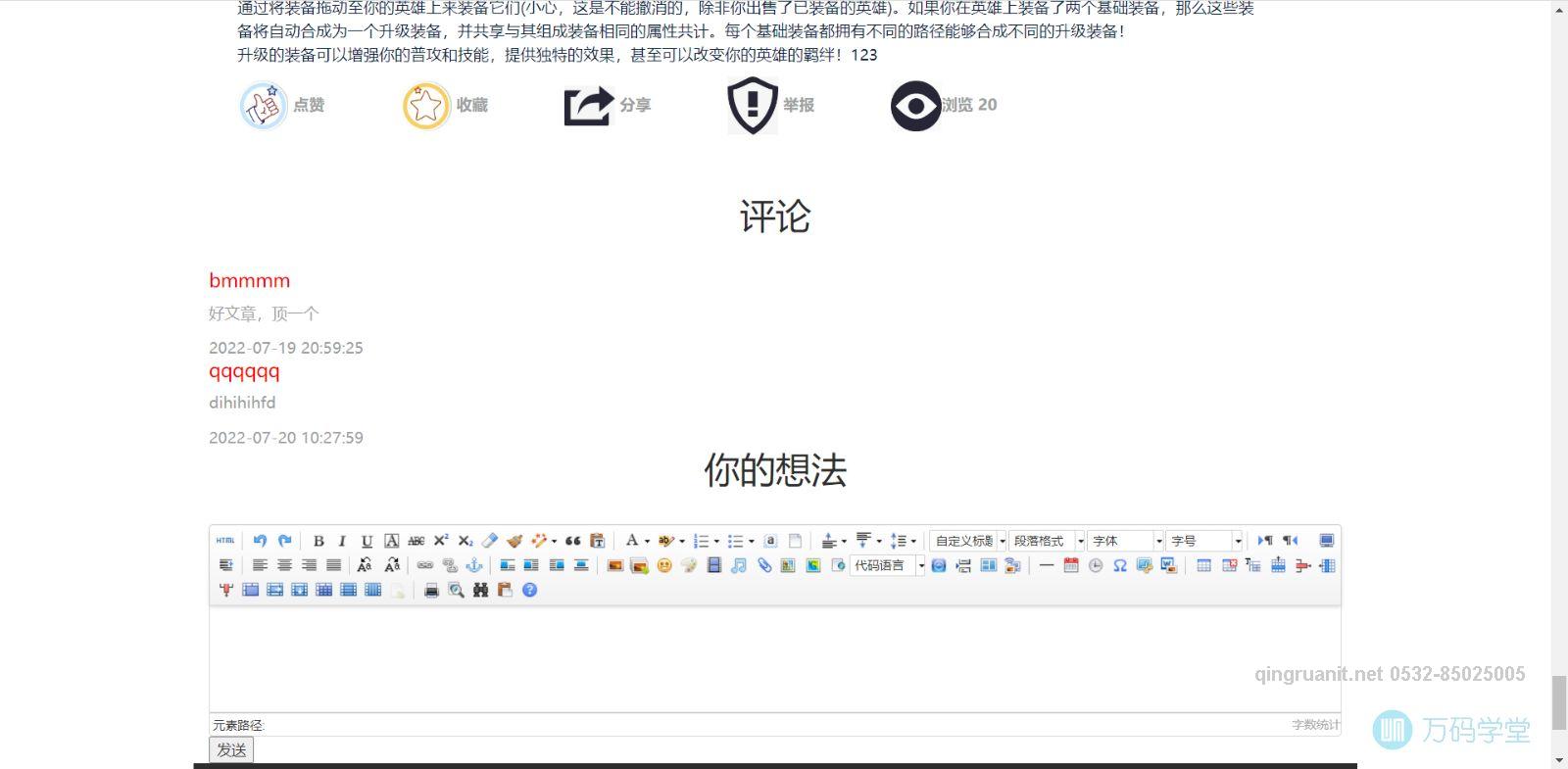
Task: Open the 代码语言 code language dropdown
Action: coord(888,565)
